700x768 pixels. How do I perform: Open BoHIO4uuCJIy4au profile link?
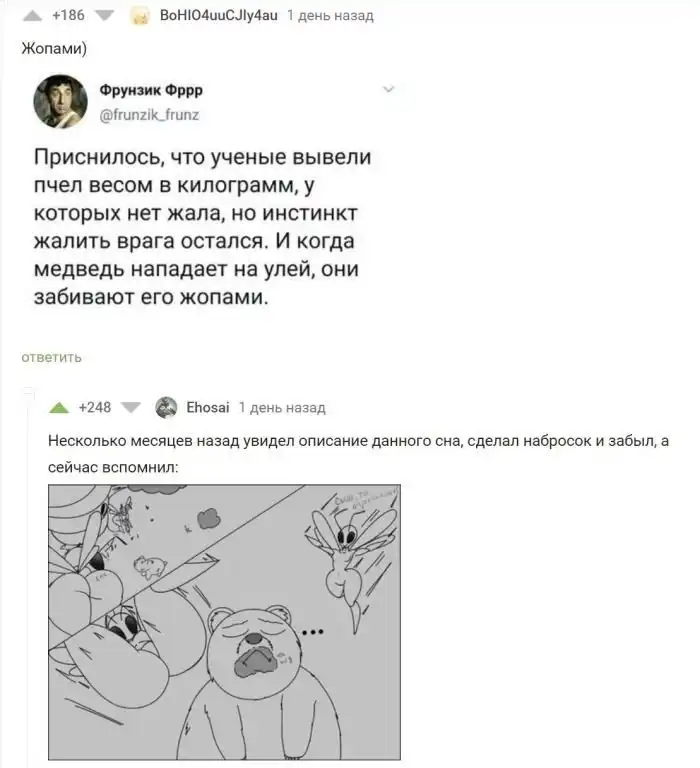(x=218, y=16)
